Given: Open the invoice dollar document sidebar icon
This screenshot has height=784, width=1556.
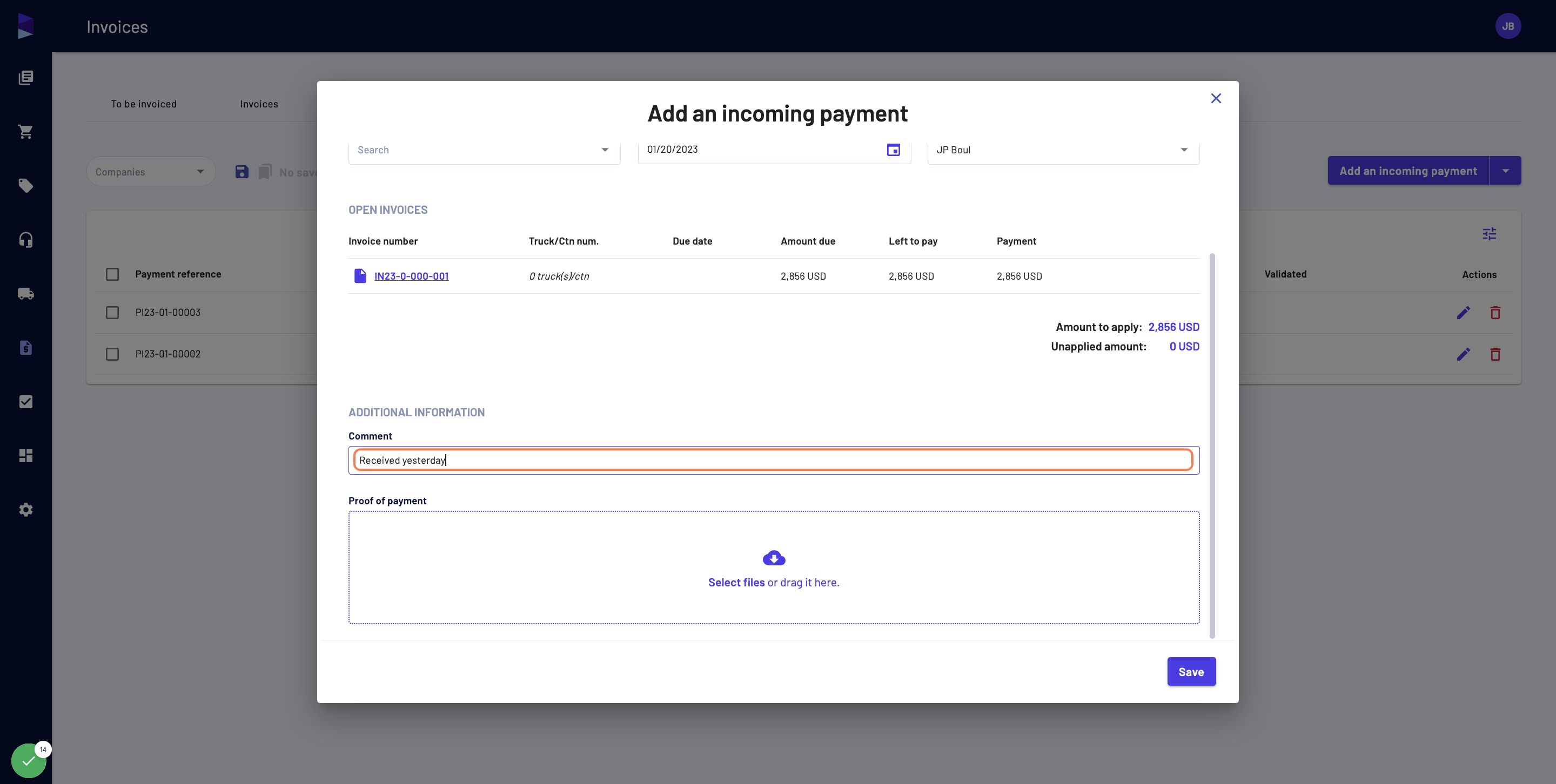Looking at the screenshot, I should pyautogui.click(x=25, y=348).
